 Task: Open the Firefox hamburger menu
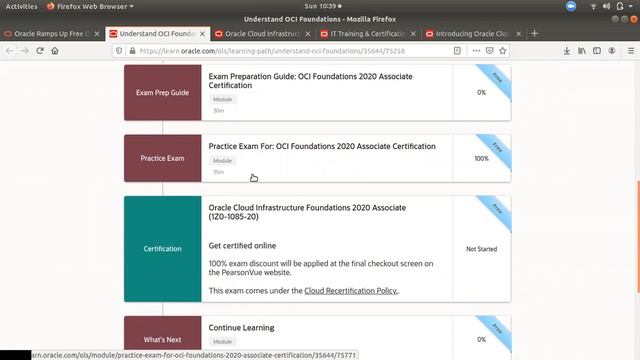pyautogui.click(x=631, y=51)
